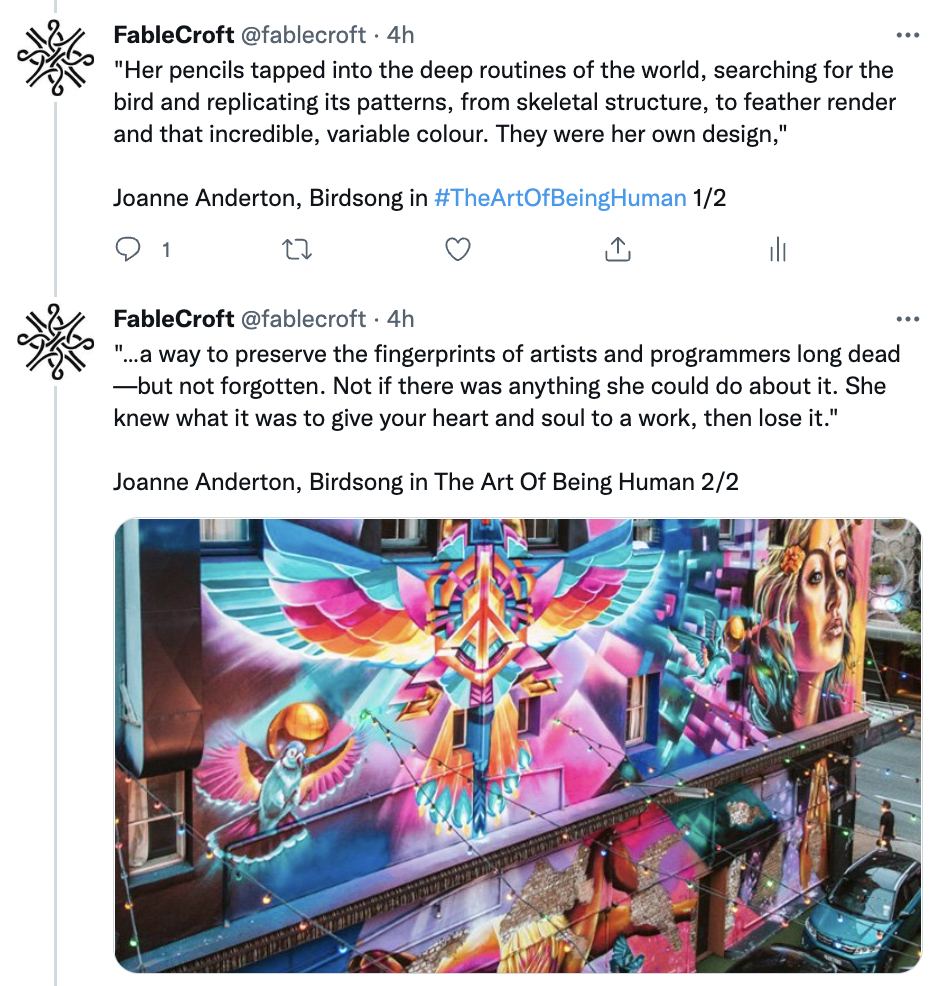
Task: Click the reply count on first tweet
Action: (x=166, y=250)
